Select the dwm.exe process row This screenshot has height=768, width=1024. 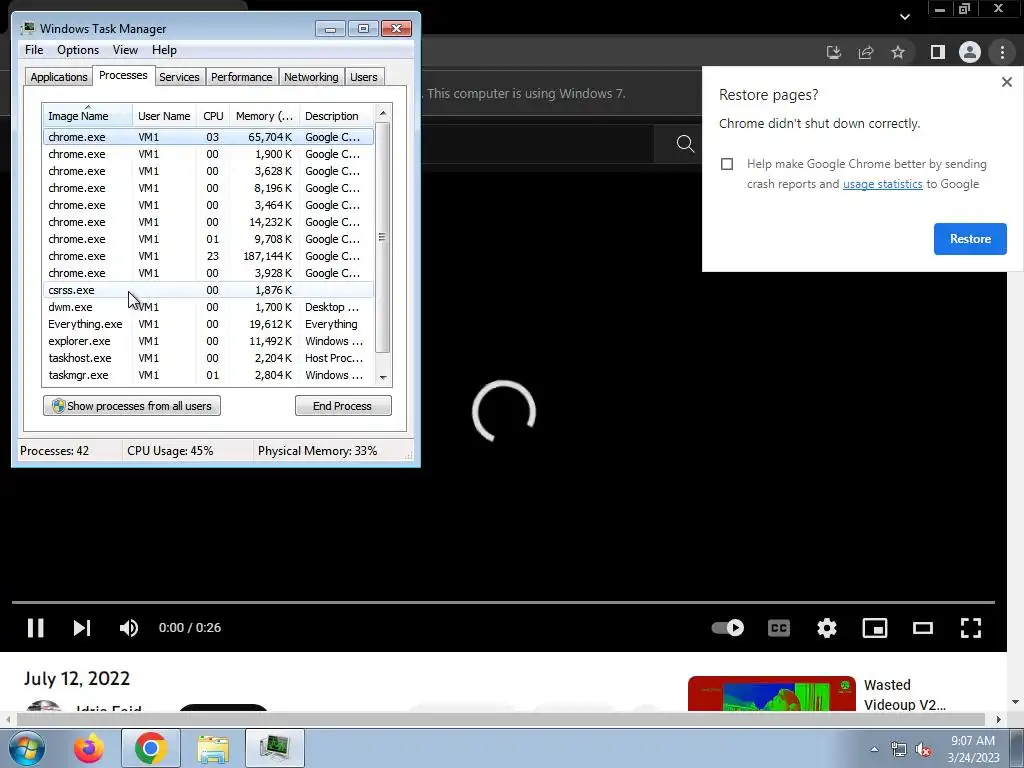(x=208, y=307)
